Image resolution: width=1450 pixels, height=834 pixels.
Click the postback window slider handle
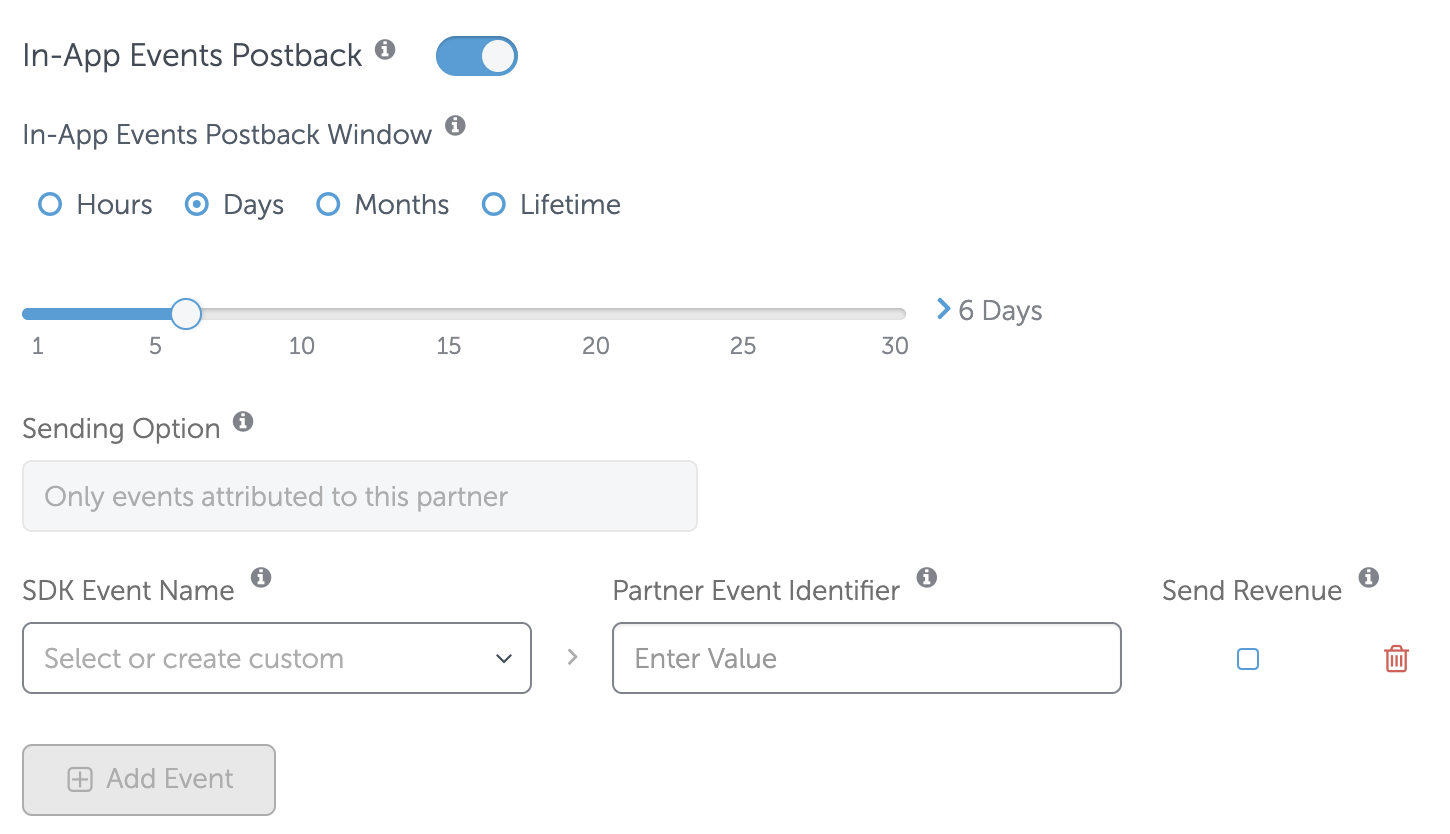[186, 314]
